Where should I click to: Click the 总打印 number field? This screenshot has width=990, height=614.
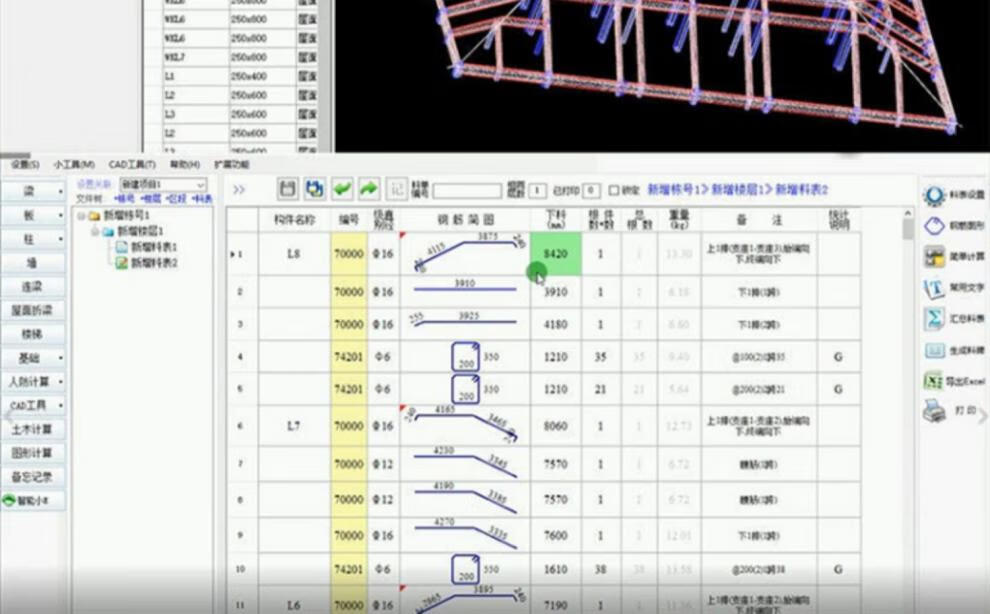click(x=591, y=190)
